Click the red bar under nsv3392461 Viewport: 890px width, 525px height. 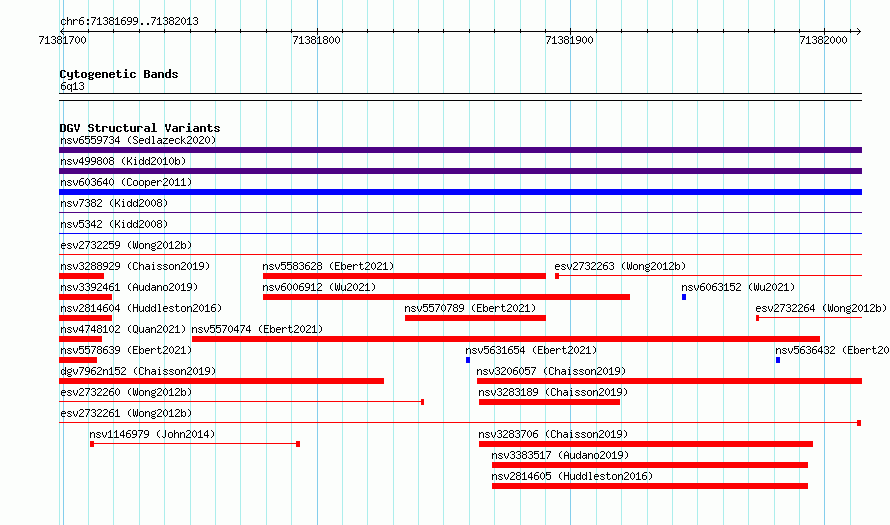click(x=85, y=297)
